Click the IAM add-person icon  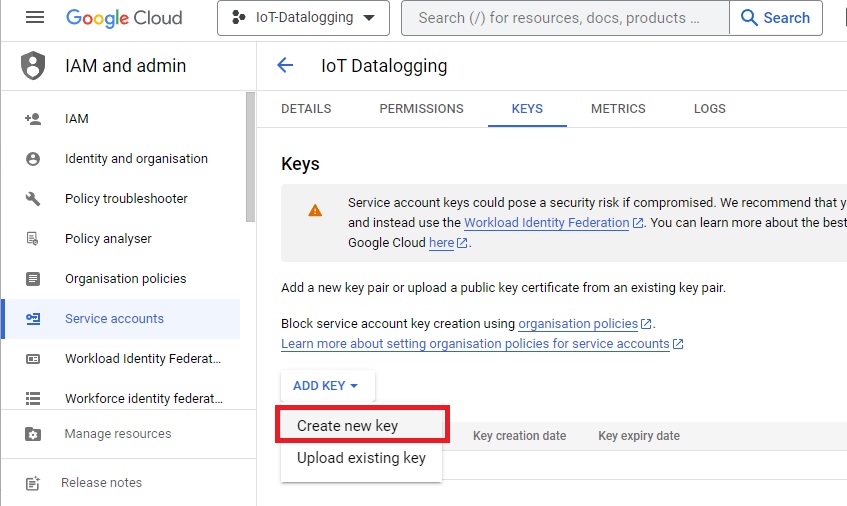(33, 118)
